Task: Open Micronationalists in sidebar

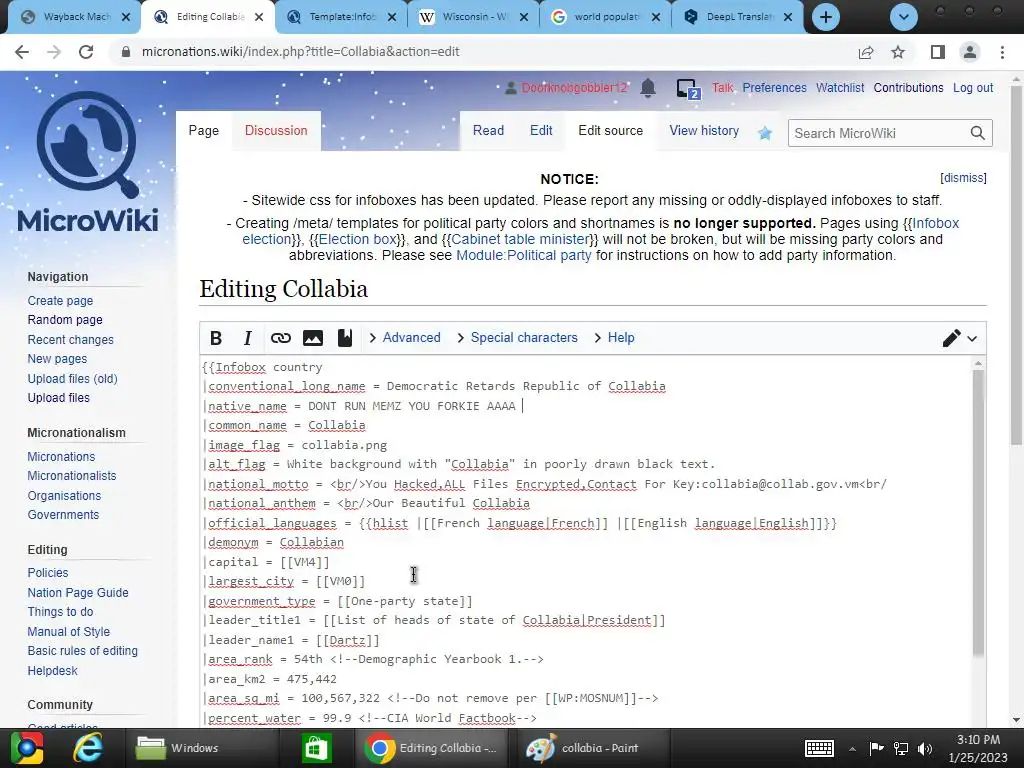Action: (72, 475)
